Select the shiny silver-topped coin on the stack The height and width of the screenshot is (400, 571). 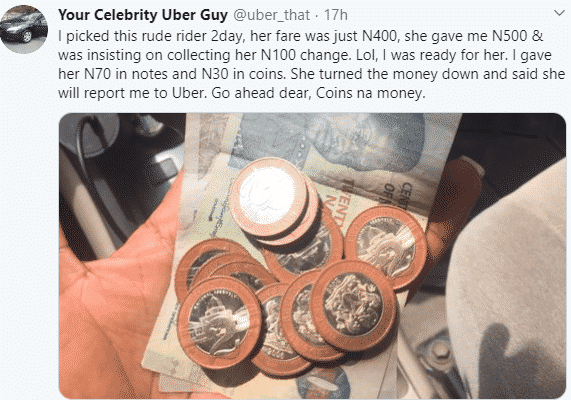tap(268, 197)
